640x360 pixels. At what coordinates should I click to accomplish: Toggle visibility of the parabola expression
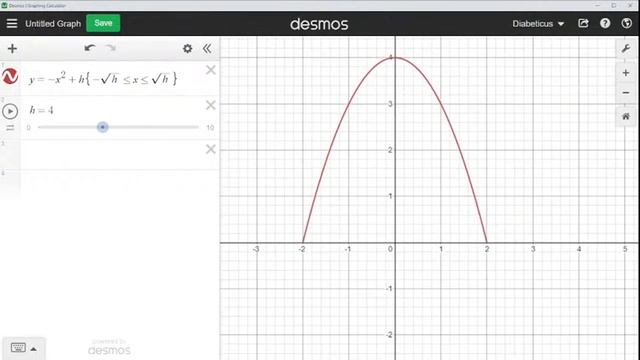(10, 76)
